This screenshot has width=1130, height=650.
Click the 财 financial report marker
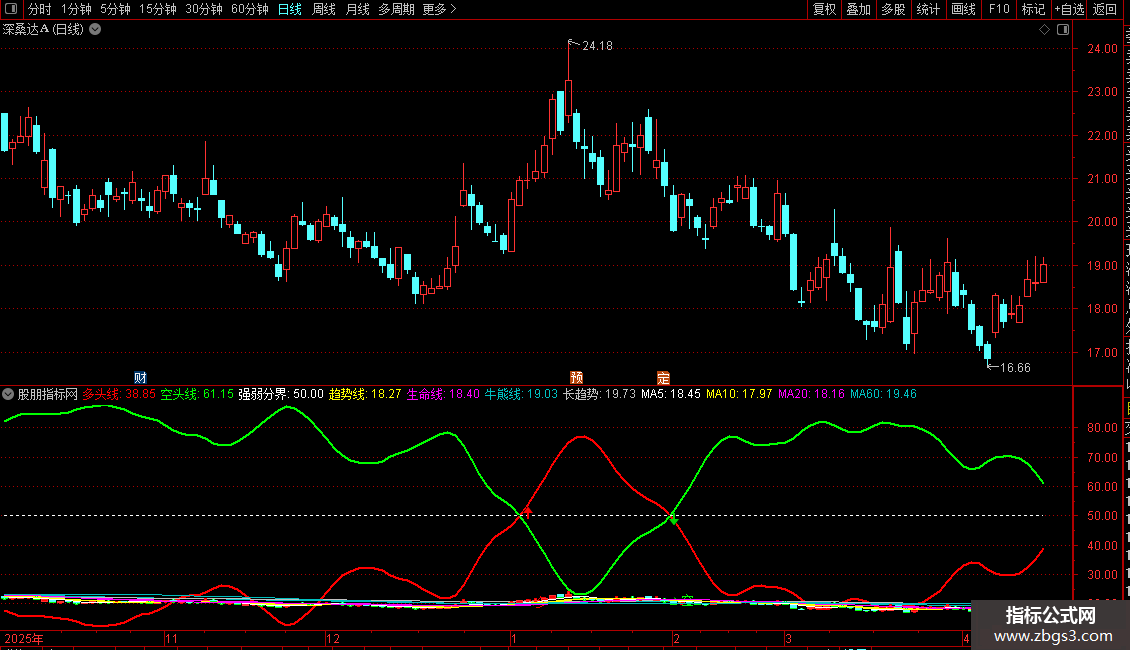pos(141,378)
